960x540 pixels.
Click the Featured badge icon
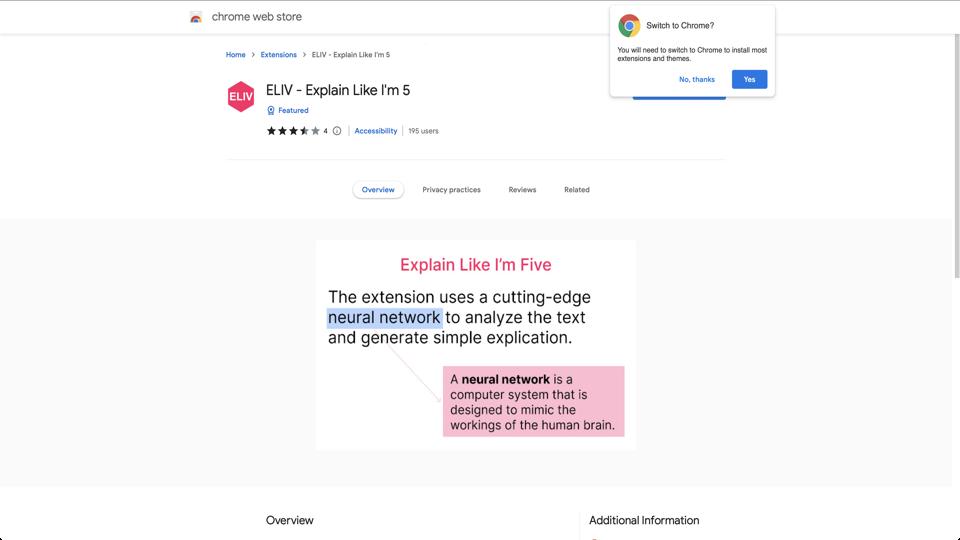[x=271, y=111]
